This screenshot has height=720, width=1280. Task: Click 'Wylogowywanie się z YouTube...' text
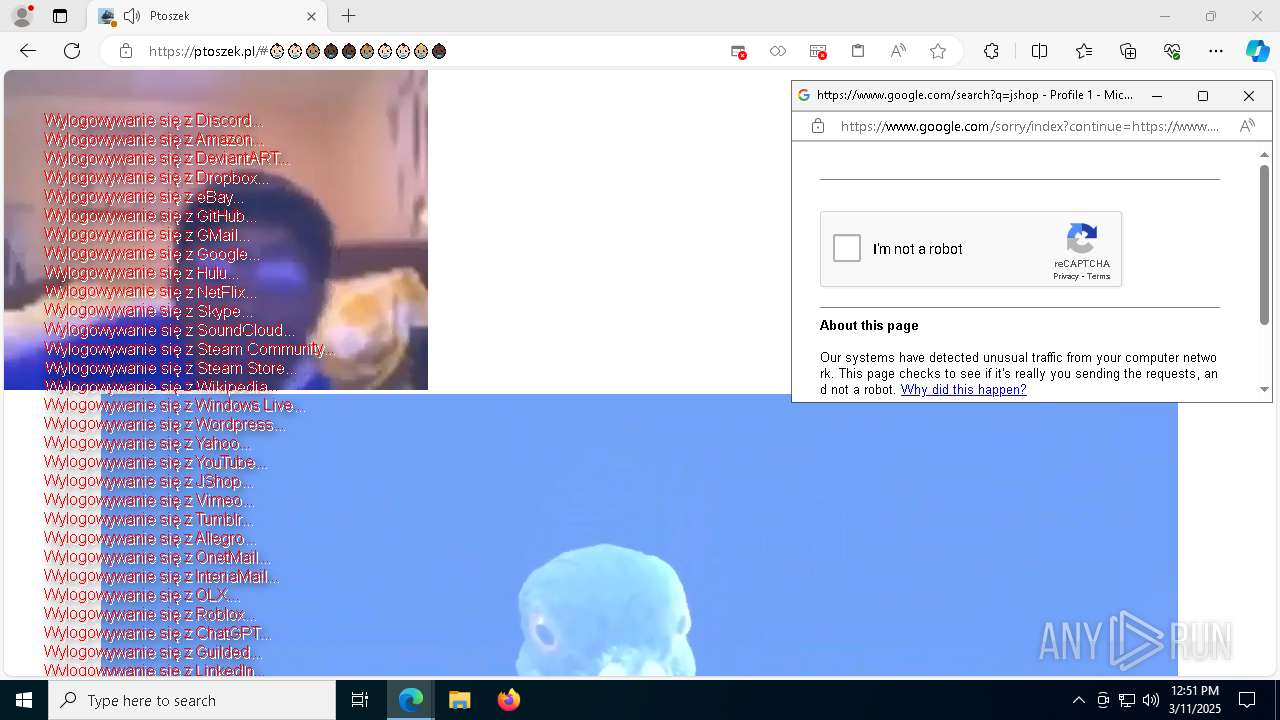[155, 462]
